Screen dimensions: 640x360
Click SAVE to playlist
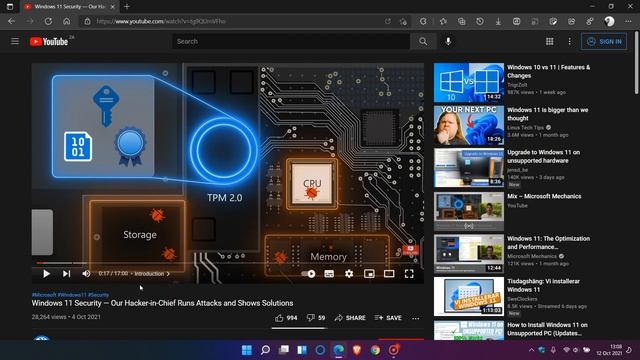(x=388, y=318)
